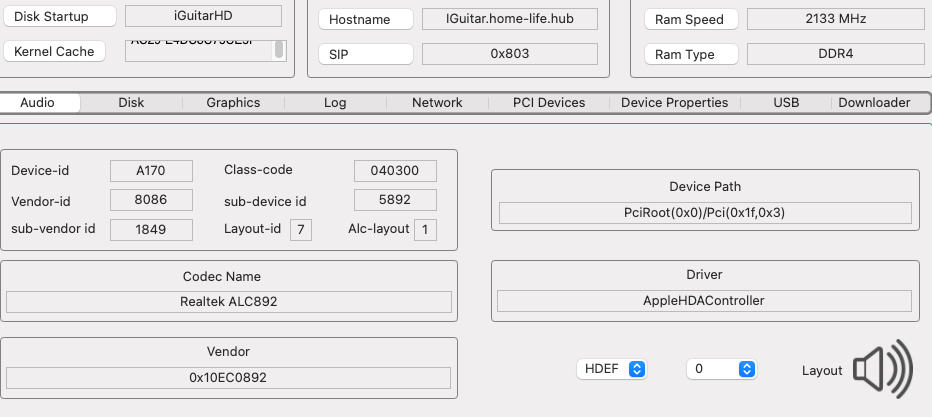
Task: Open the PCI Devices tab
Action: pos(549,103)
